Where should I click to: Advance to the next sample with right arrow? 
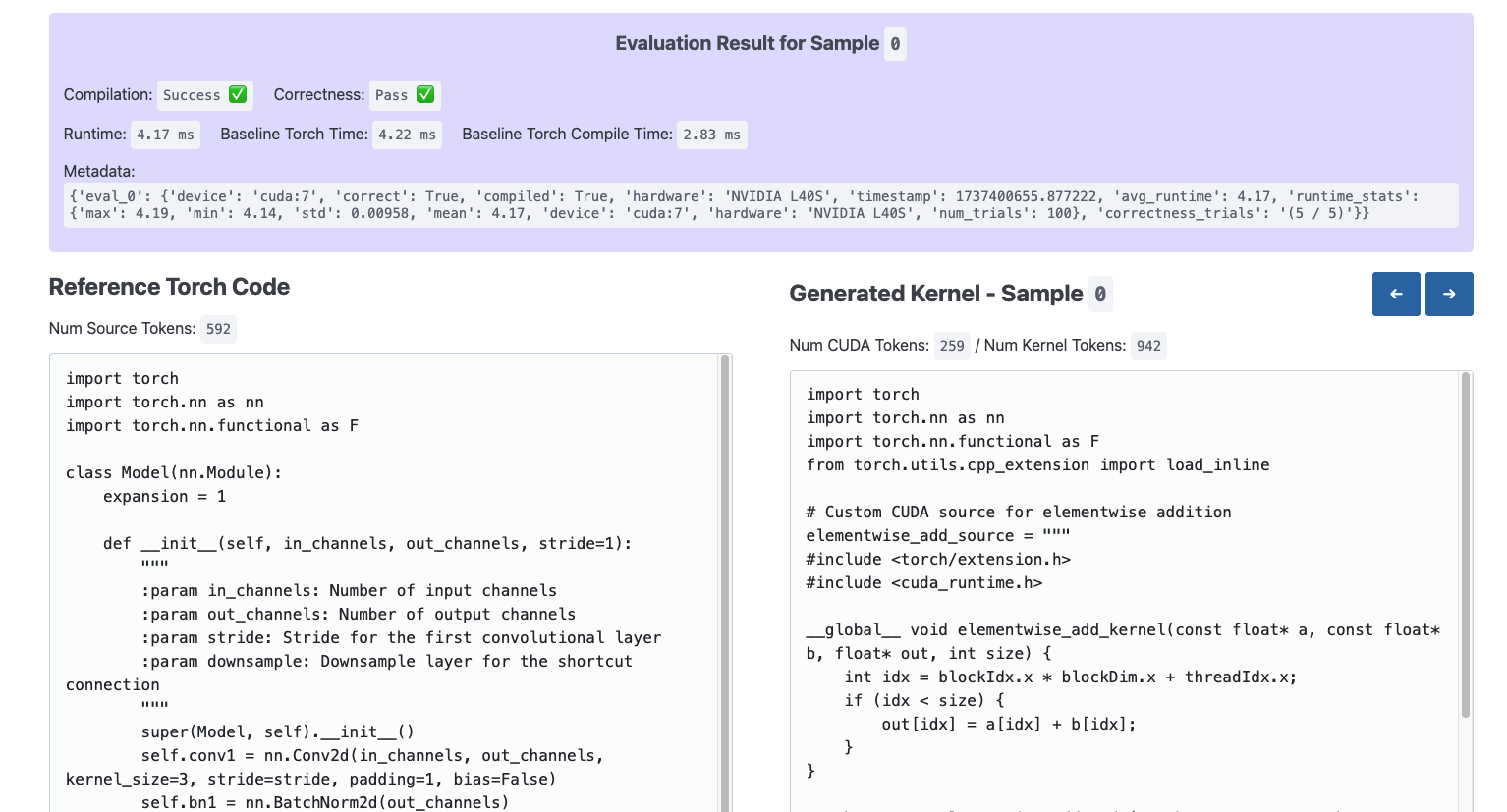[x=1449, y=294]
